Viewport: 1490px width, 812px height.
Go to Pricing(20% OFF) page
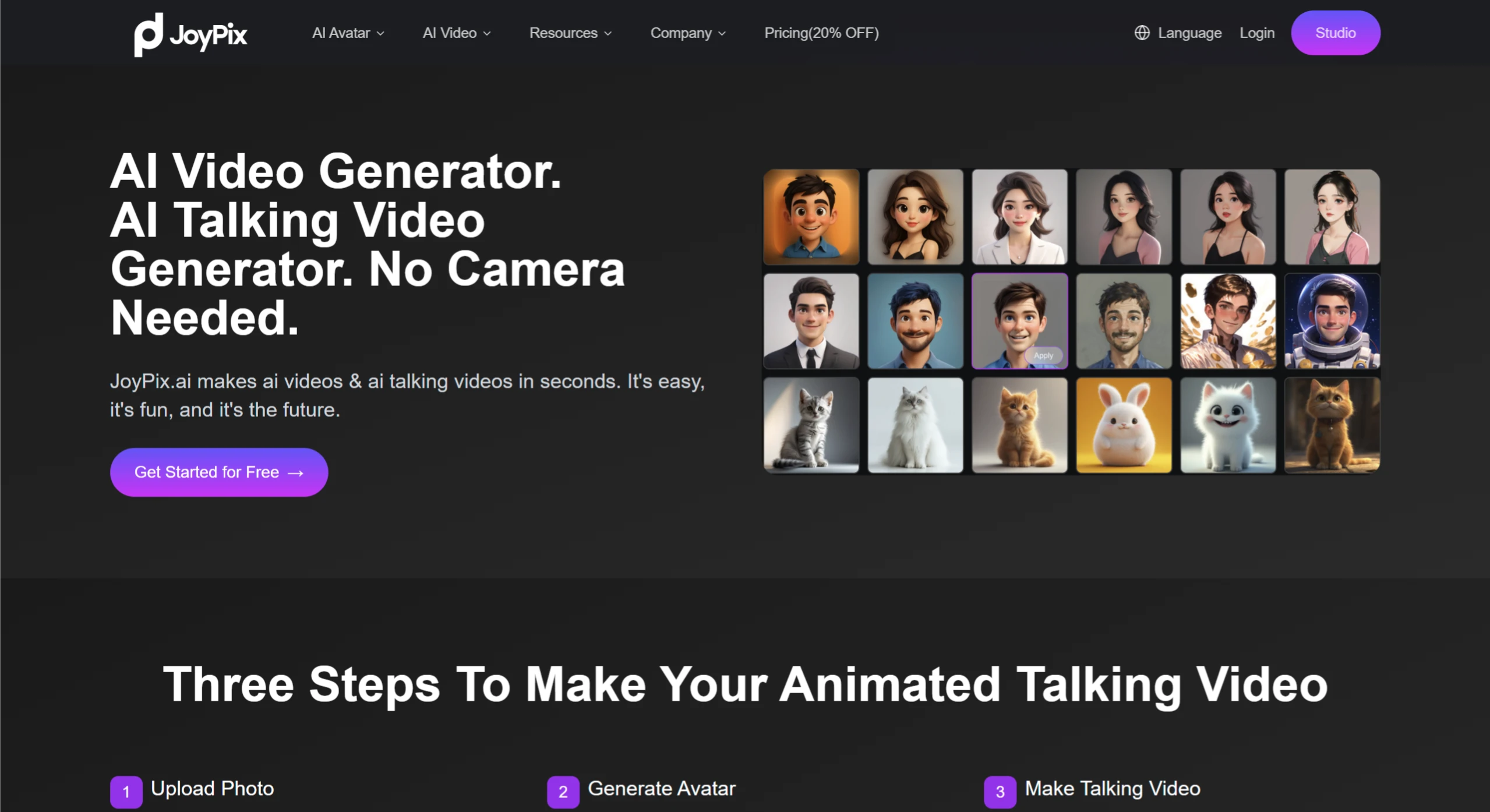(821, 33)
